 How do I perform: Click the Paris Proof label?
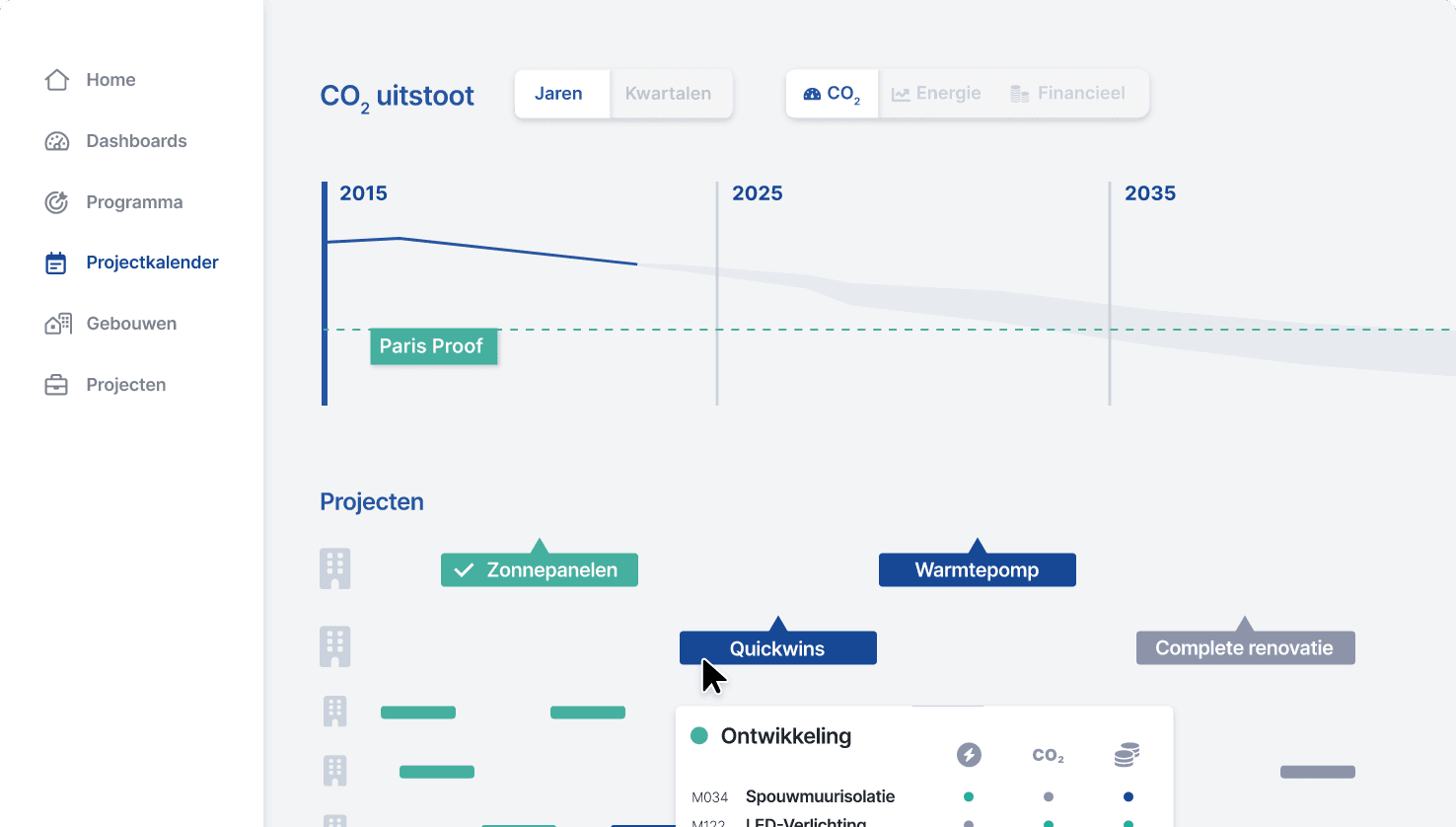(434, 346)
